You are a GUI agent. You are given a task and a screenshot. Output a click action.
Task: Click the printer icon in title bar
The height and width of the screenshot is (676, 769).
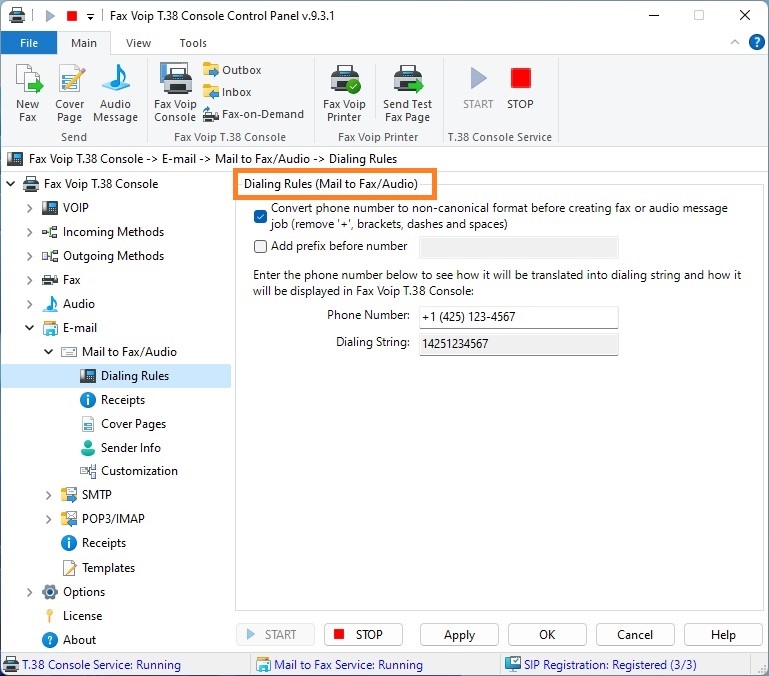[17, 15]
